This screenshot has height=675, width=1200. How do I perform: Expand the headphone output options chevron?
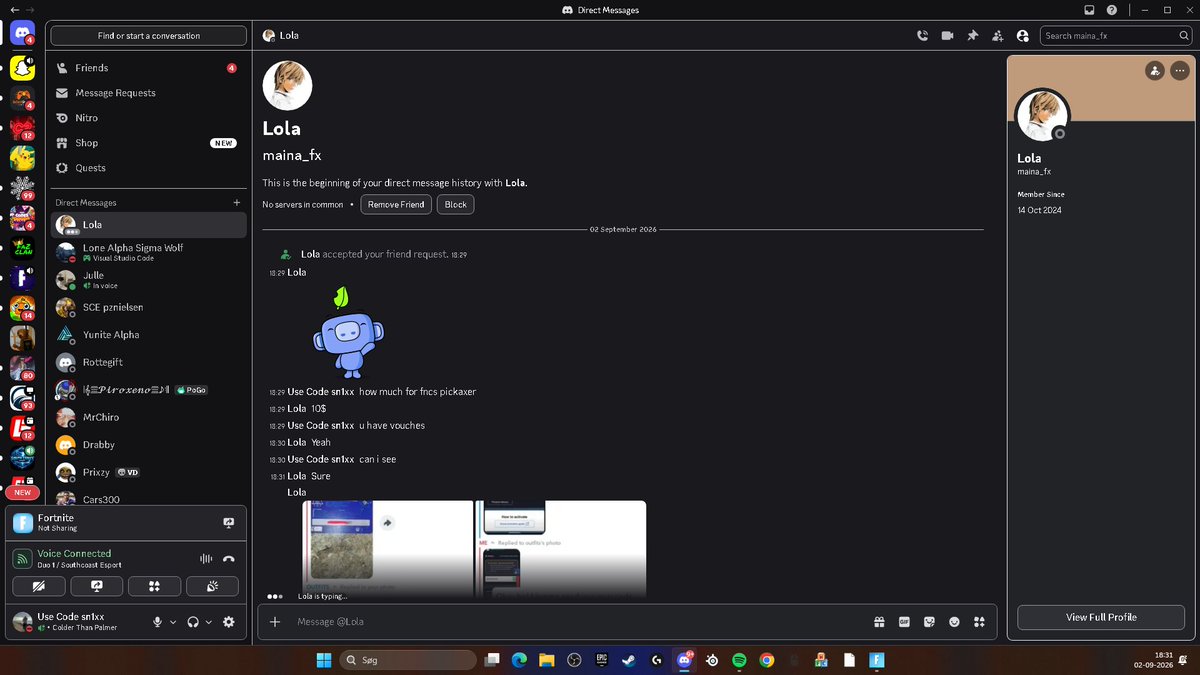pos(209,622)
